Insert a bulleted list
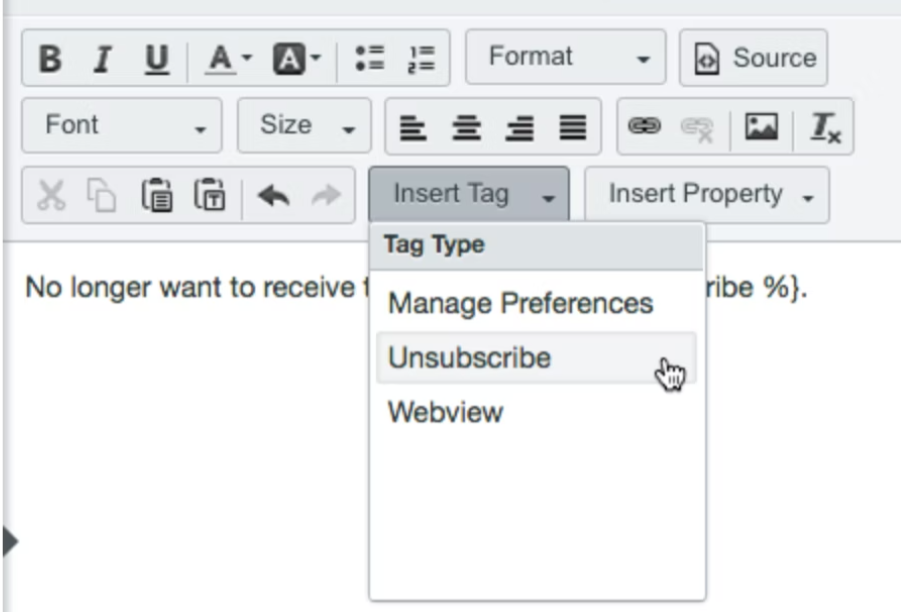Image resolution: width=901 pixels, height=612 pixels. (369, 59)
